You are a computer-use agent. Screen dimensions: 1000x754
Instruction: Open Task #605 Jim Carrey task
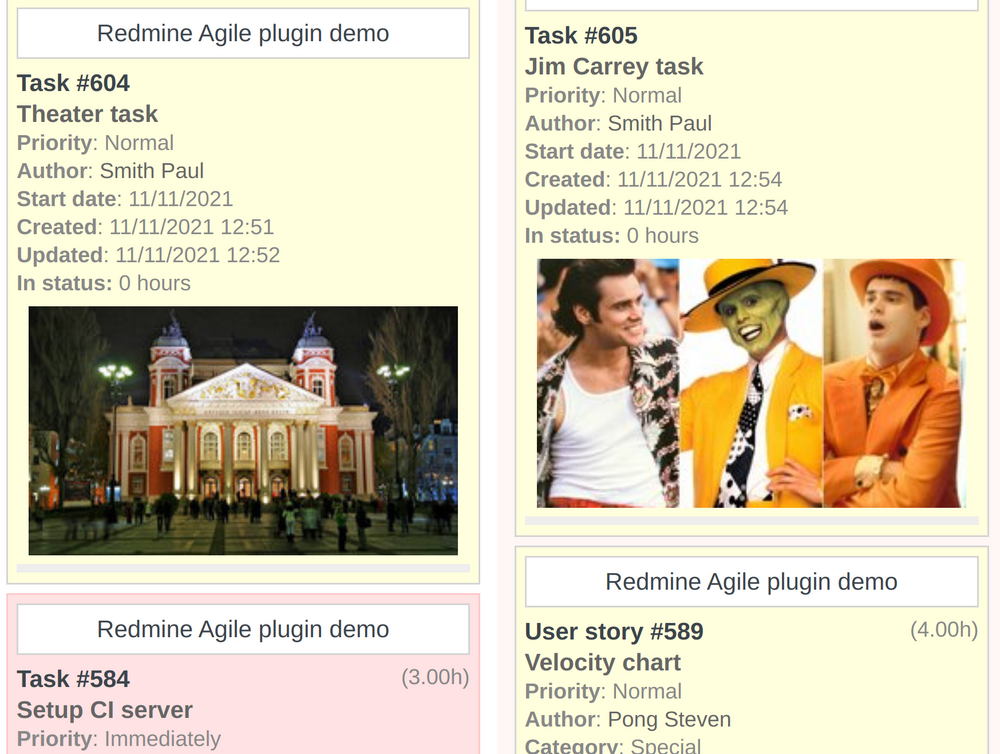[x=613, y=67]
